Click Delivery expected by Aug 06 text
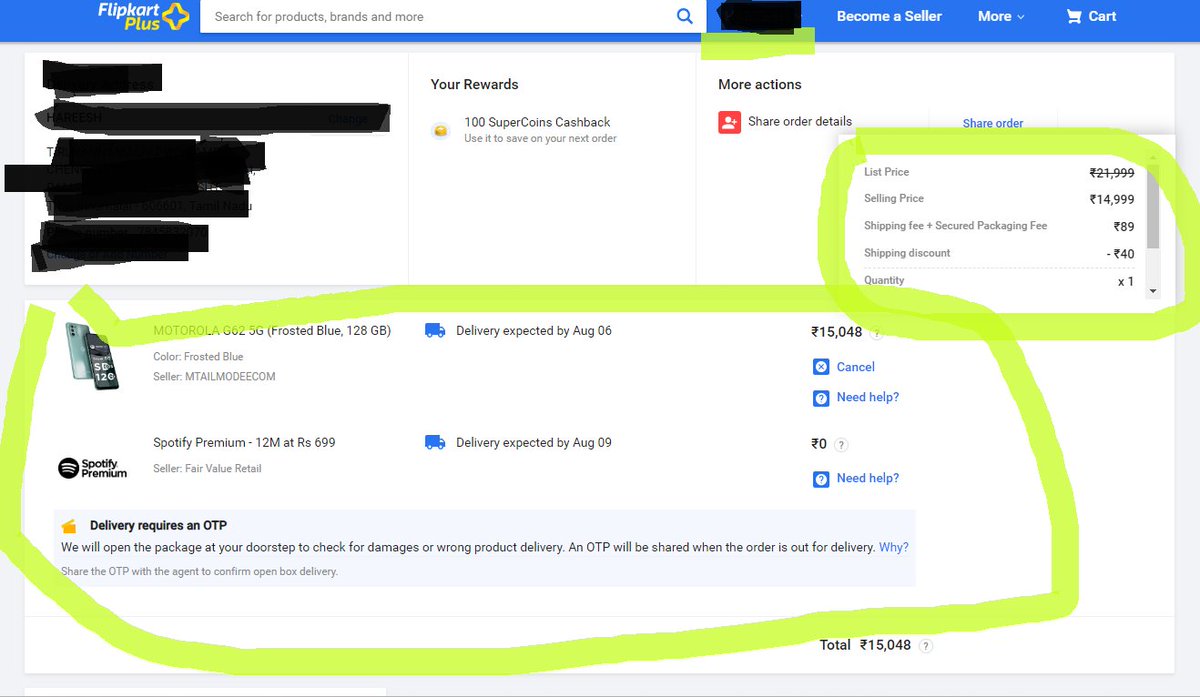The width and height of the screenshot is (1200, 697). pyautogui.click(x=534, y=330)
